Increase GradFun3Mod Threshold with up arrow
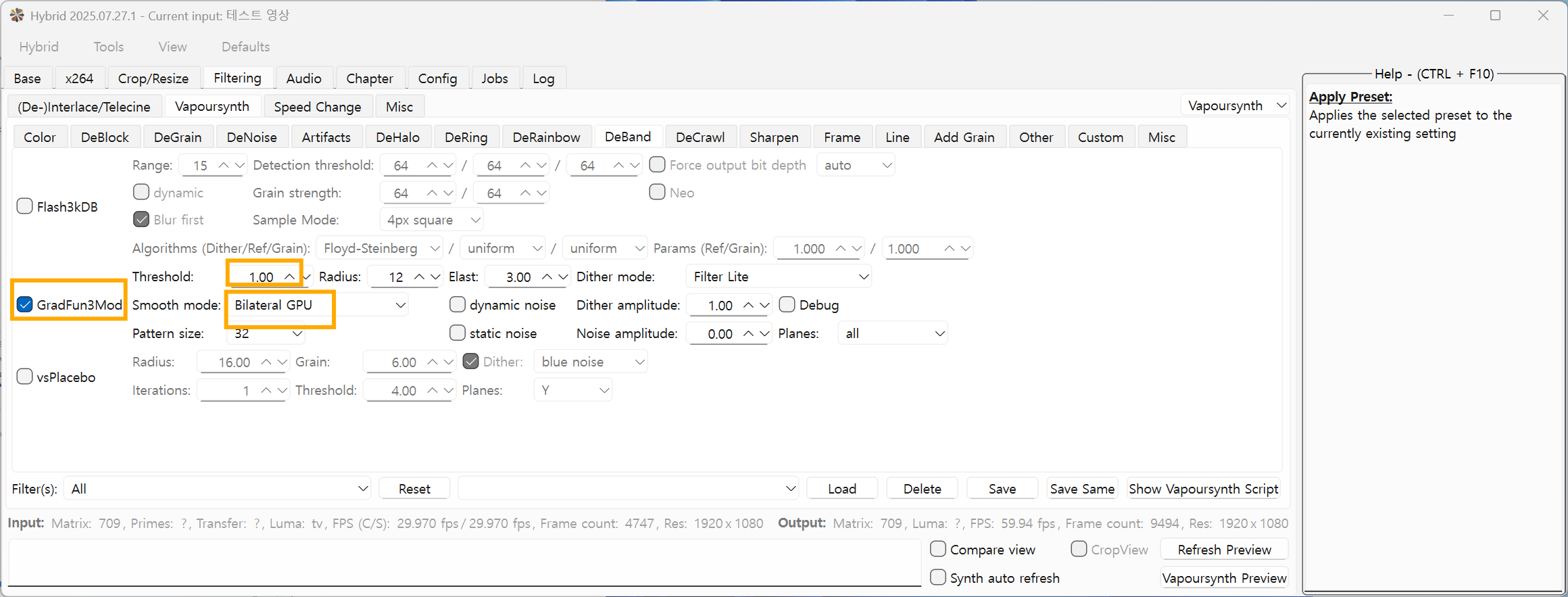This screenshot has height=597, width=1568. click(x=289, y=277)
